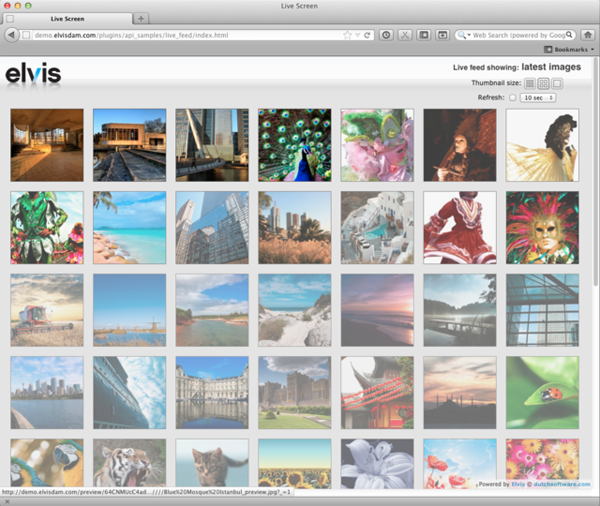
Task: Expand the Bookmarks menu
Action: pyautogui.click(x=568, y=49)
